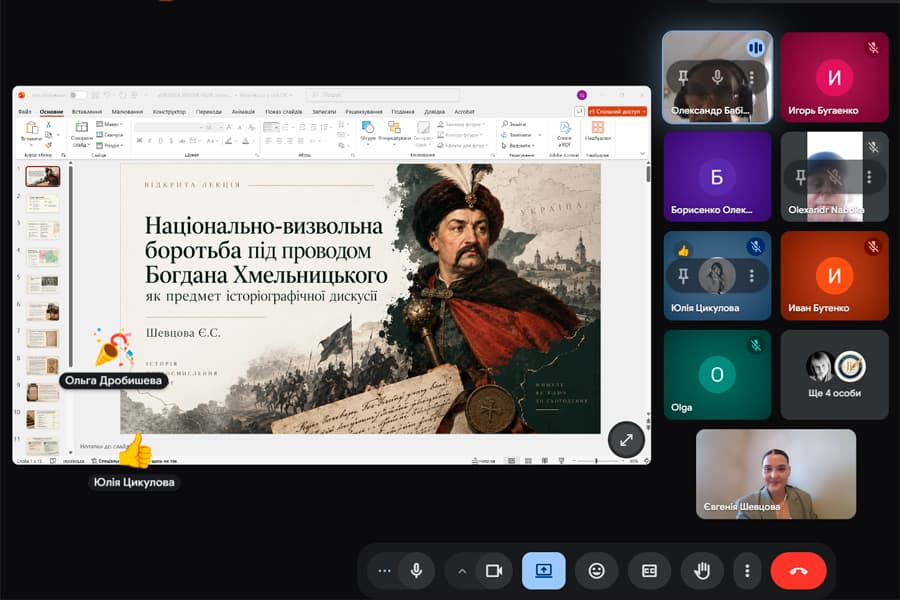Click the New Slide icon
Screen dimensions: 900x600
pyautogui.click(x=82, y=129)
